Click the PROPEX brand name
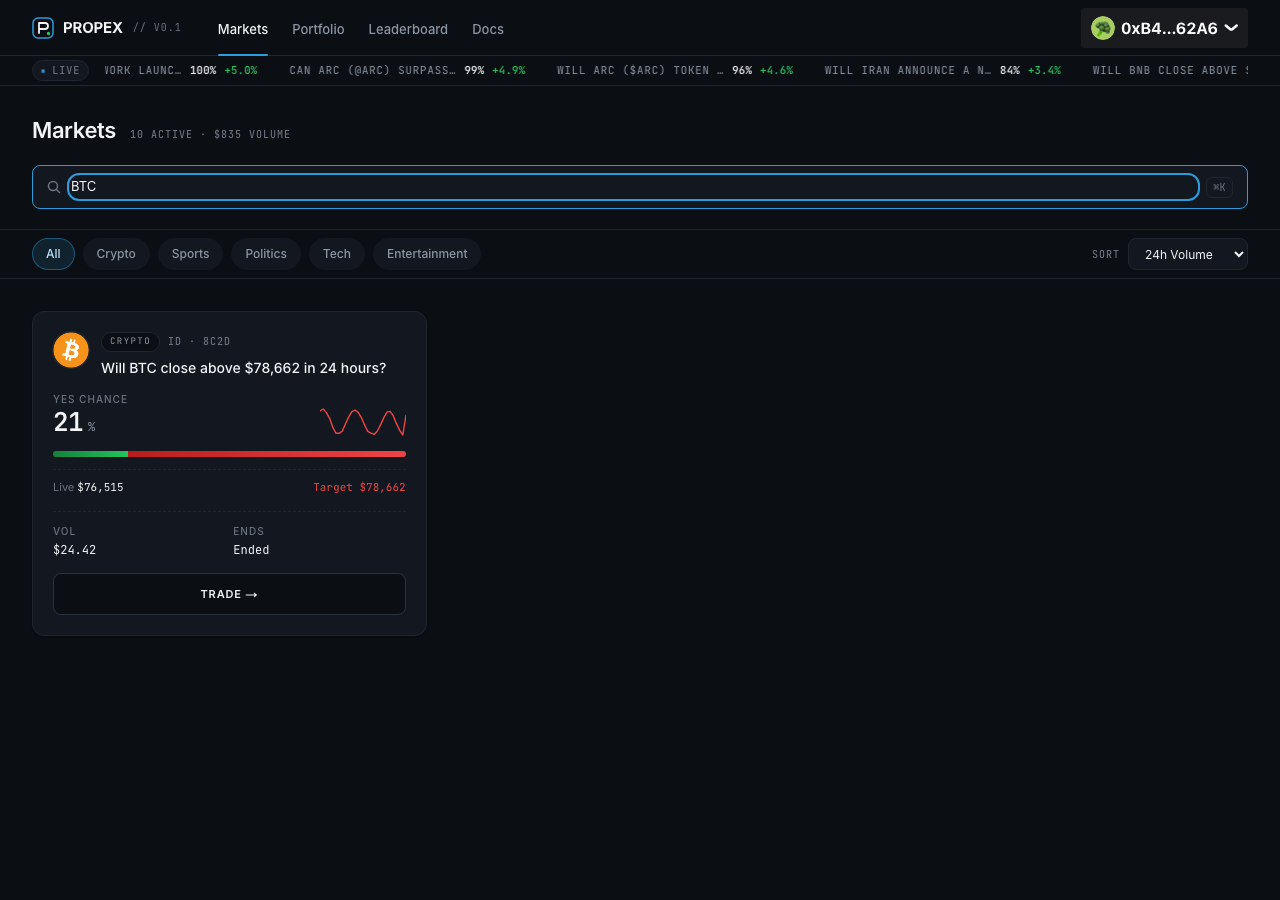This screenshot has width=1280, height=900. click(93, 28)
